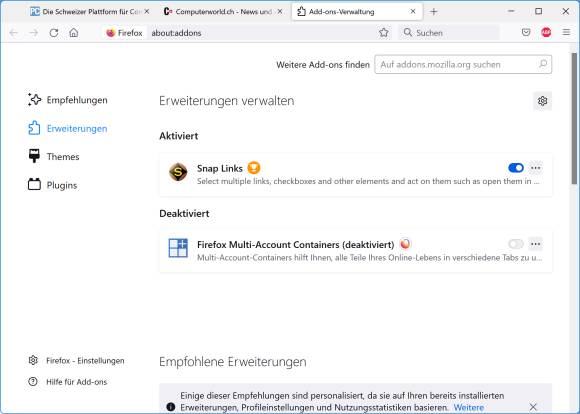Close the Die Schweizer Plattform tab

coord(147,12)
